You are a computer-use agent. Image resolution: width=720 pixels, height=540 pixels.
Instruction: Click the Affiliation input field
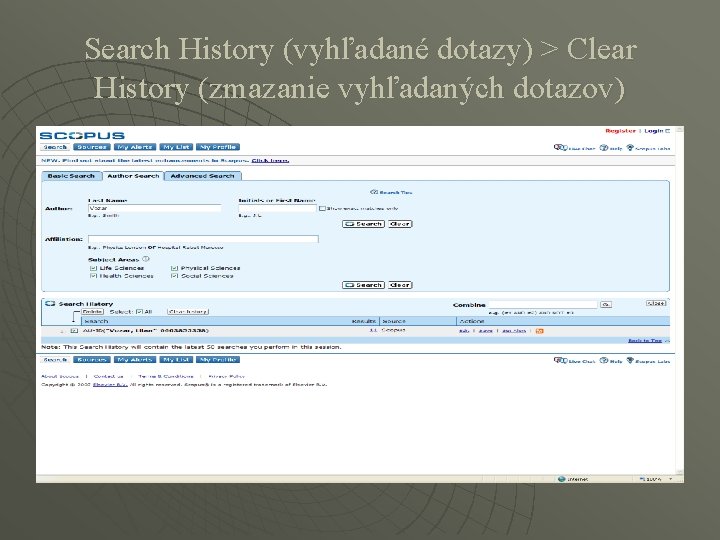pyautogui.click(x=203, y=239)
